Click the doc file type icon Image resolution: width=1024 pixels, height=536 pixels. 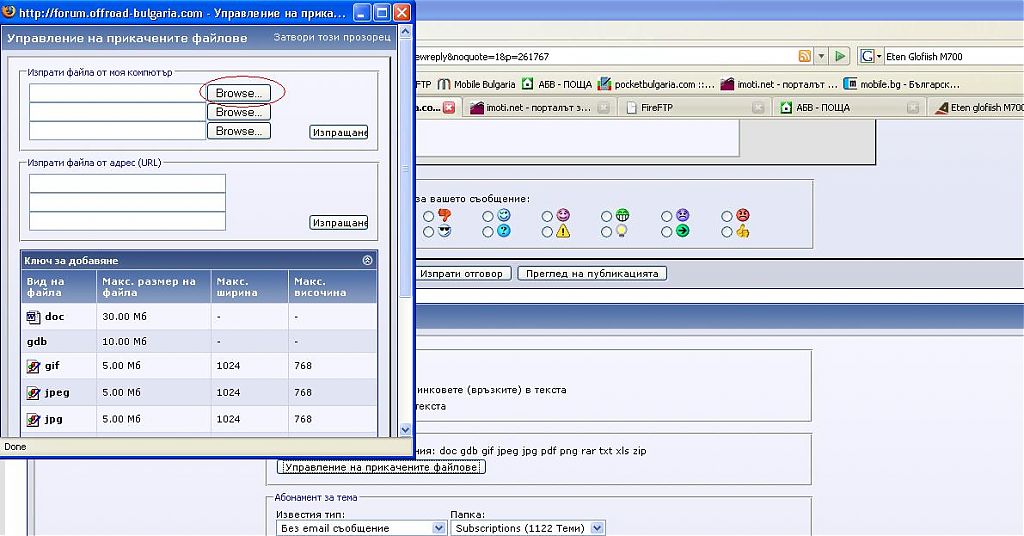[x=33, y=317]
